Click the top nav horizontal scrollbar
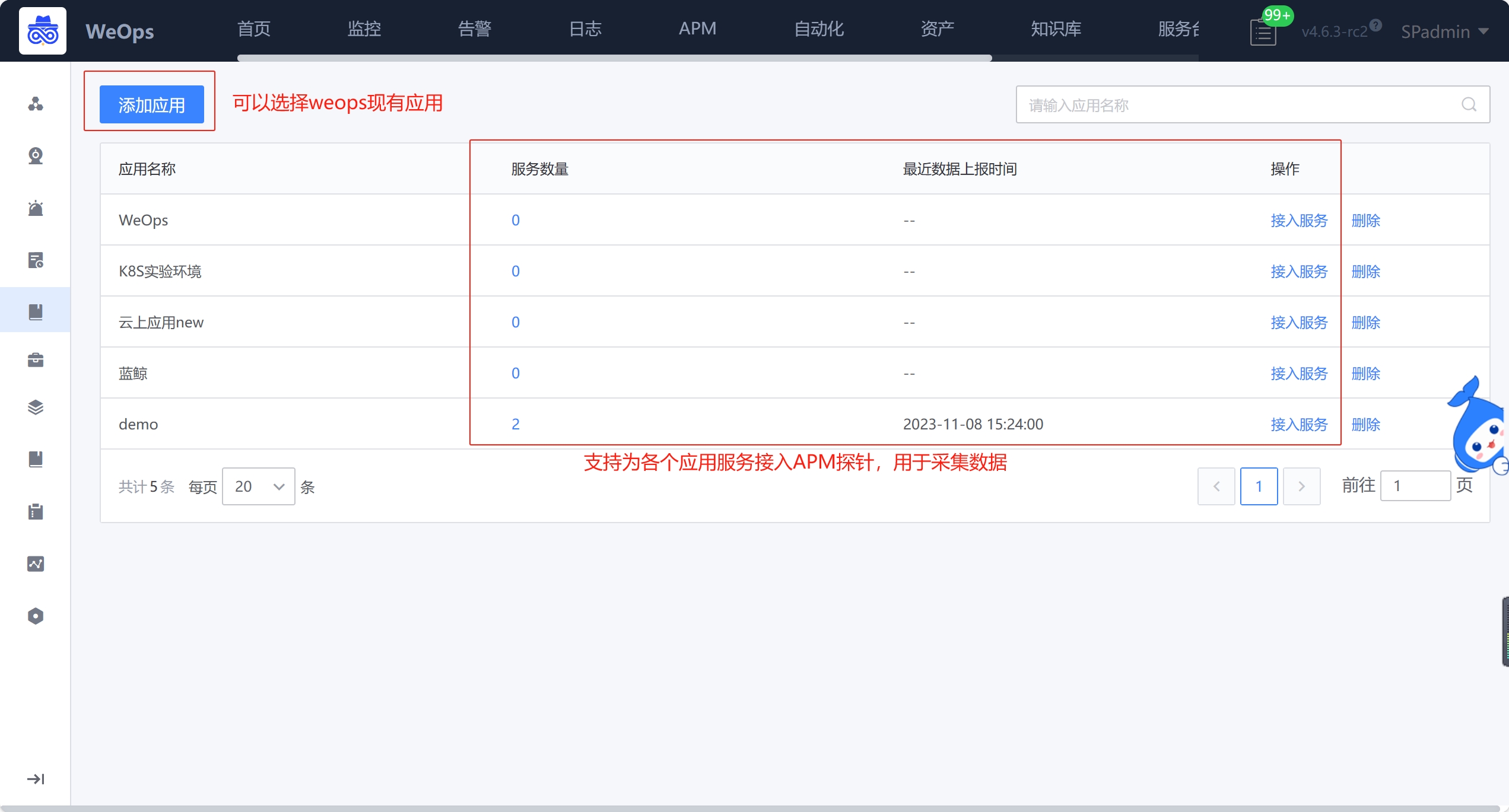This screenshot has width=1509, height=812. click(614, 58)
